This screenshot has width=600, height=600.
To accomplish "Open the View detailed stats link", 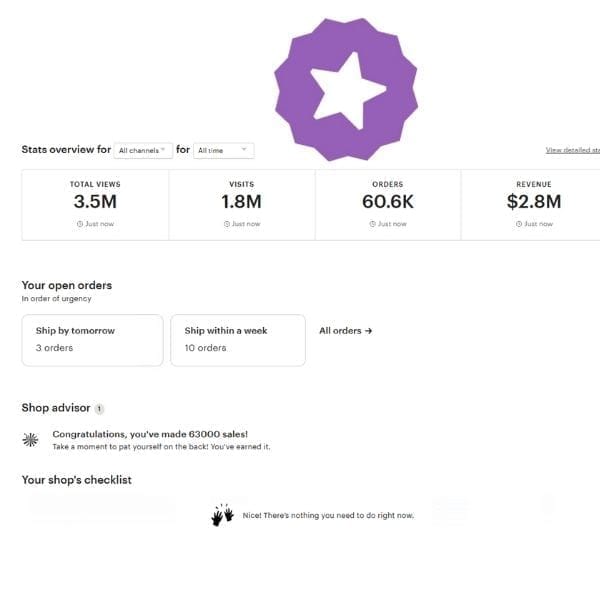I will [572, 150].
